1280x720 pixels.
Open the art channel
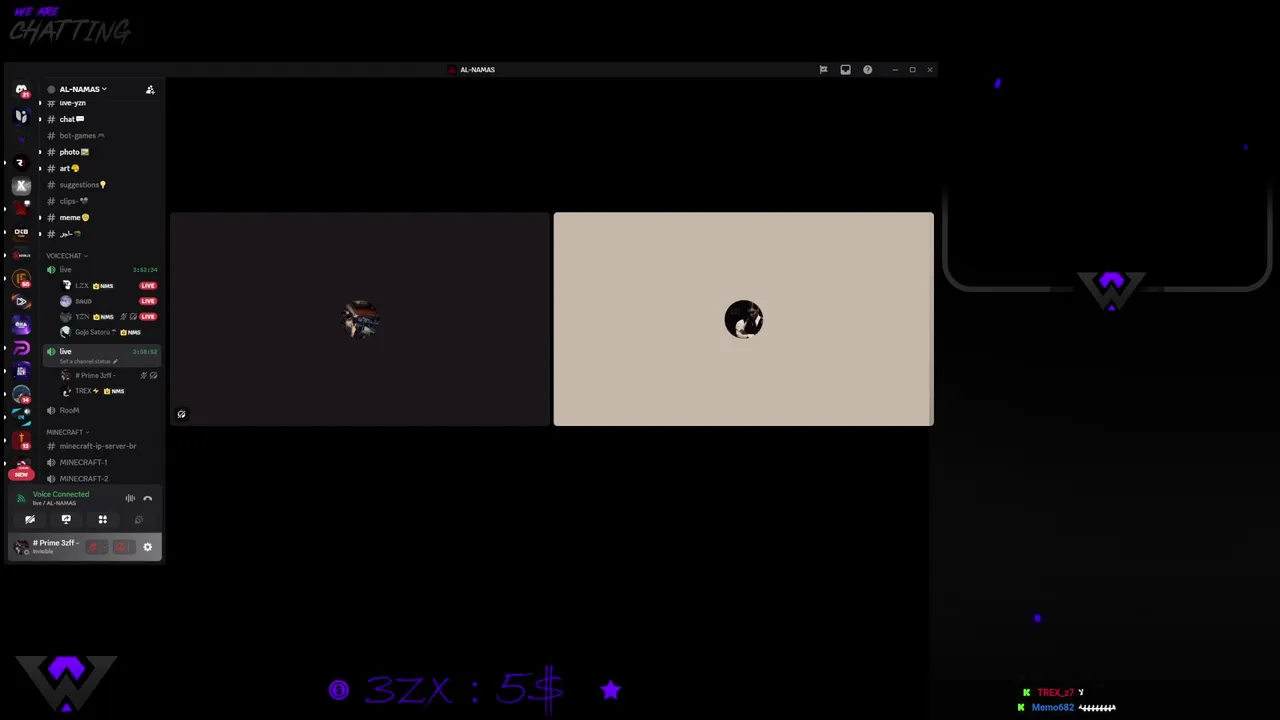[100, 168]
